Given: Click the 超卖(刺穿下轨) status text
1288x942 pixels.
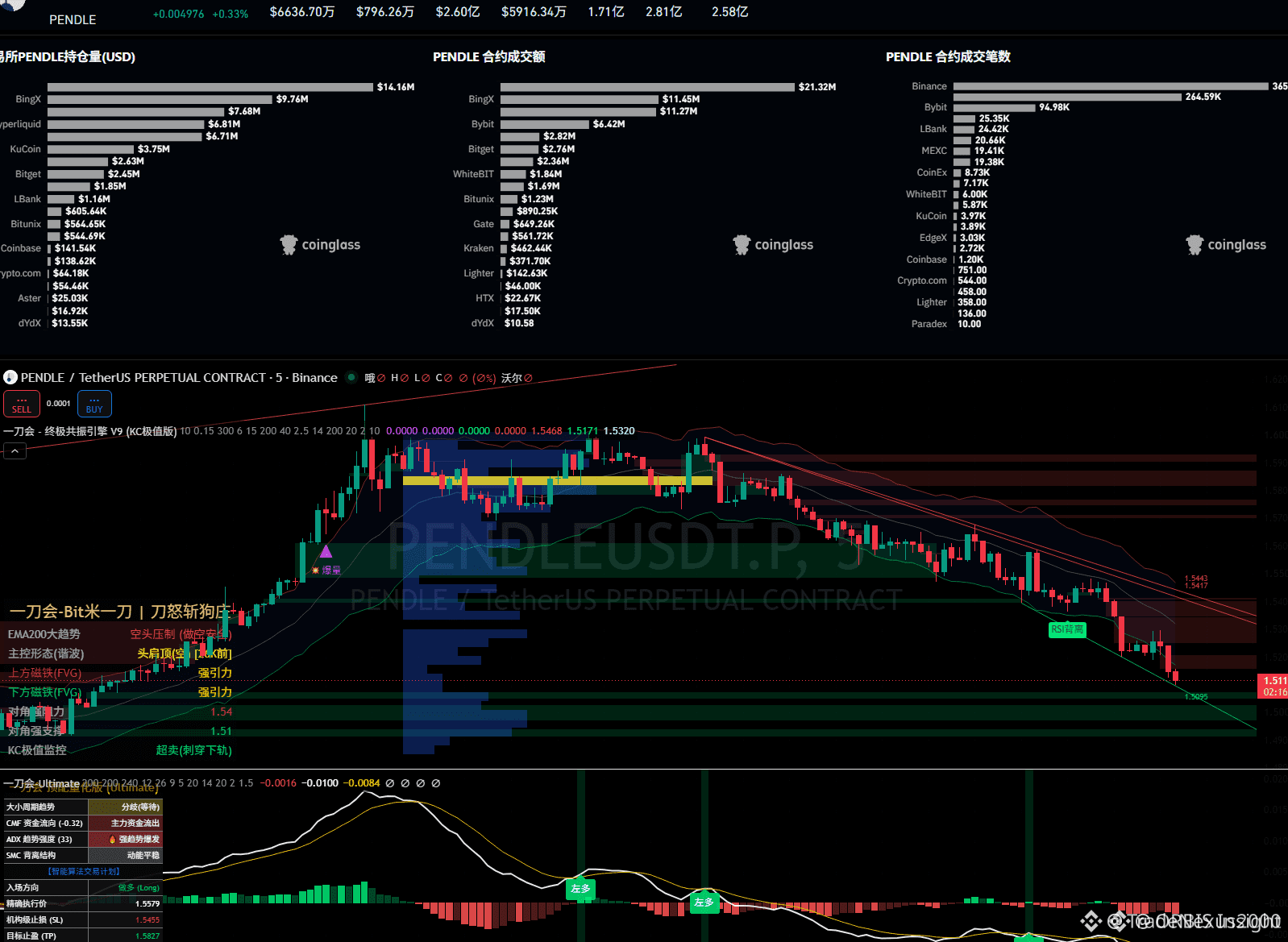Looking at the screenshot, I should (193, 750).
